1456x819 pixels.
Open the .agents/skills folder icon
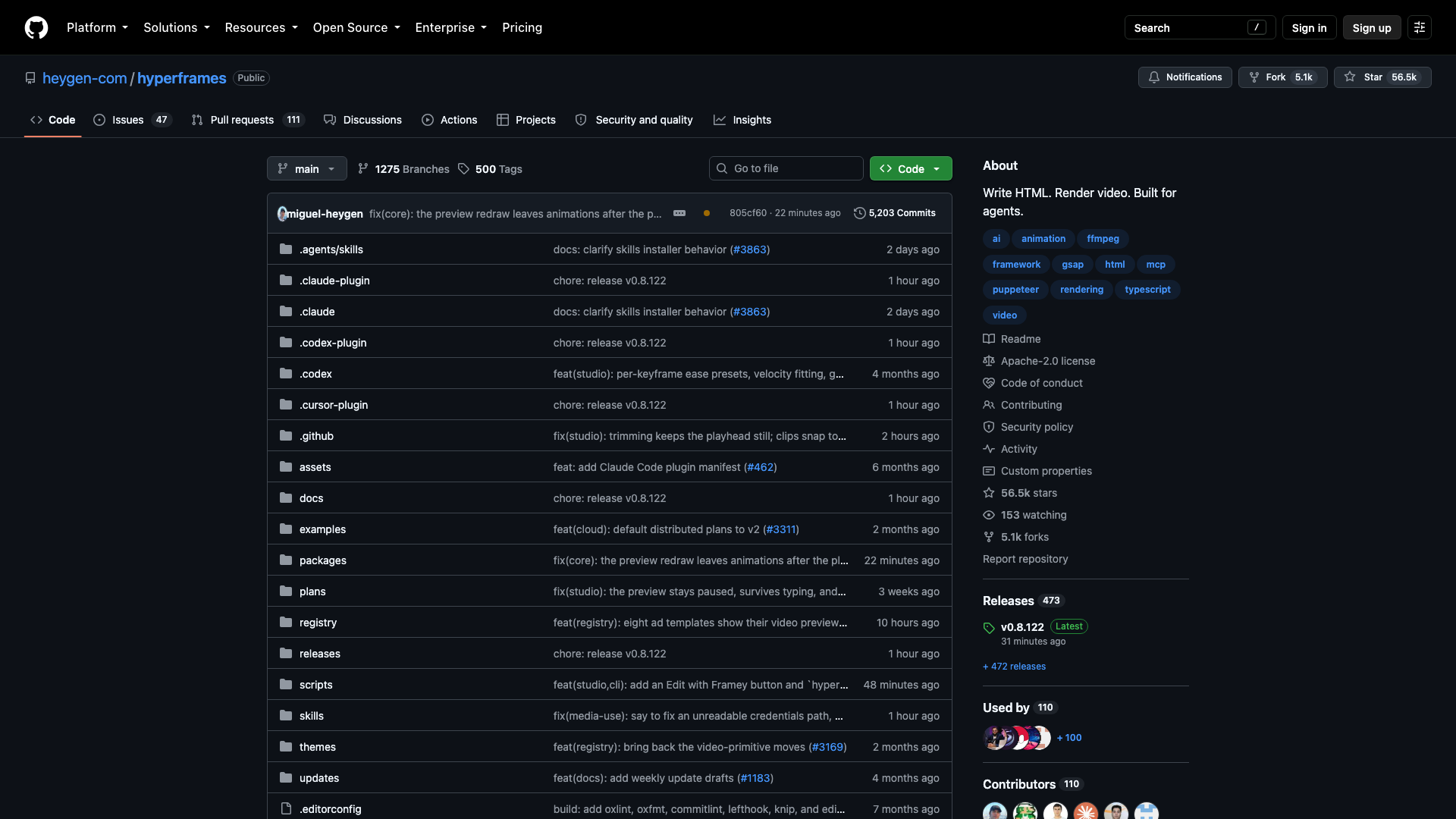[x=286, y=249]
